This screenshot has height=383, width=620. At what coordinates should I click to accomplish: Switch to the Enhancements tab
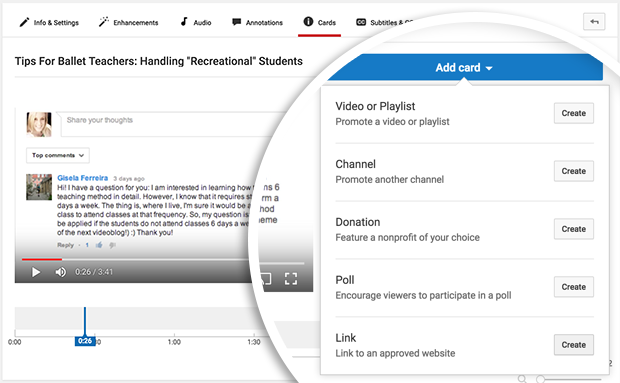click(129, 23)
